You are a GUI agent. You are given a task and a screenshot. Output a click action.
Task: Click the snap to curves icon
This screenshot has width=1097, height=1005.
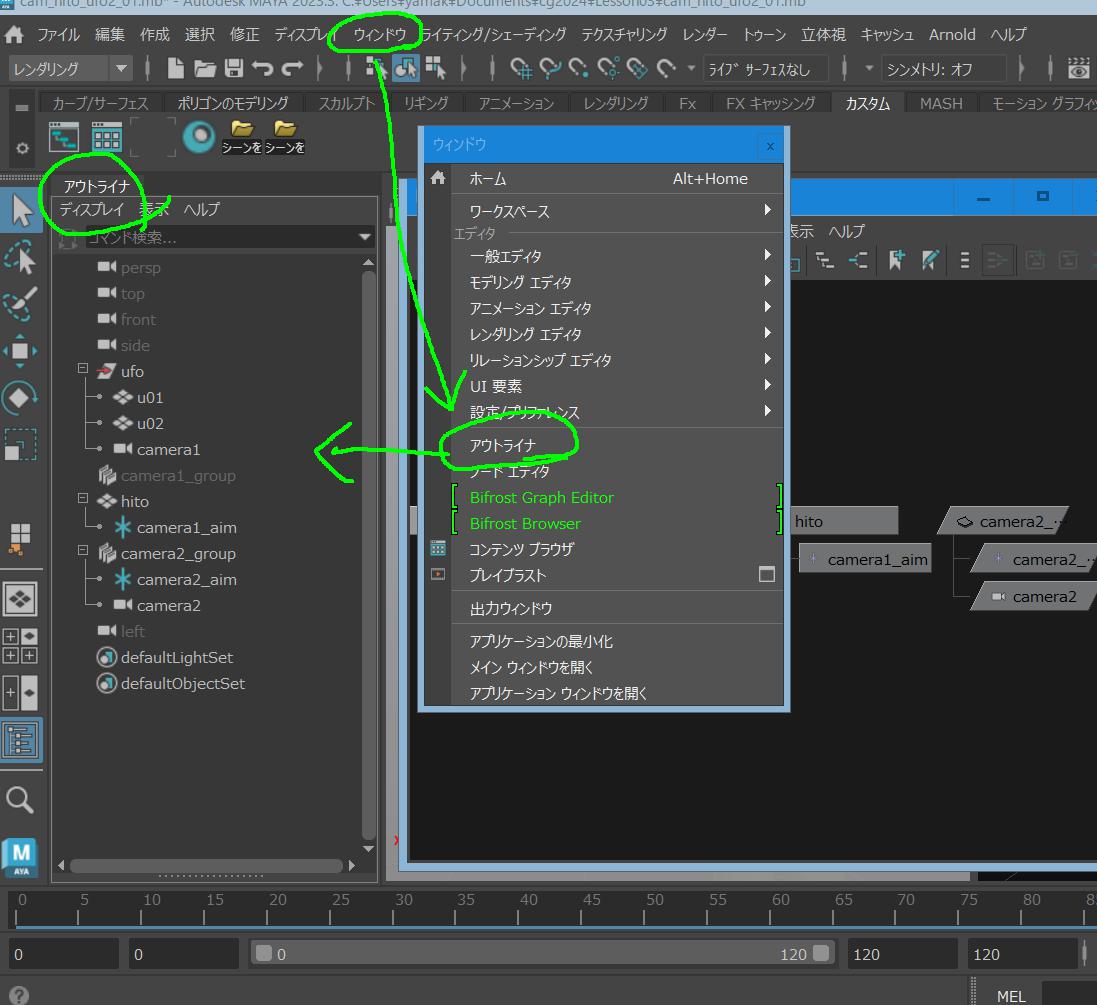tap(551, 69)
